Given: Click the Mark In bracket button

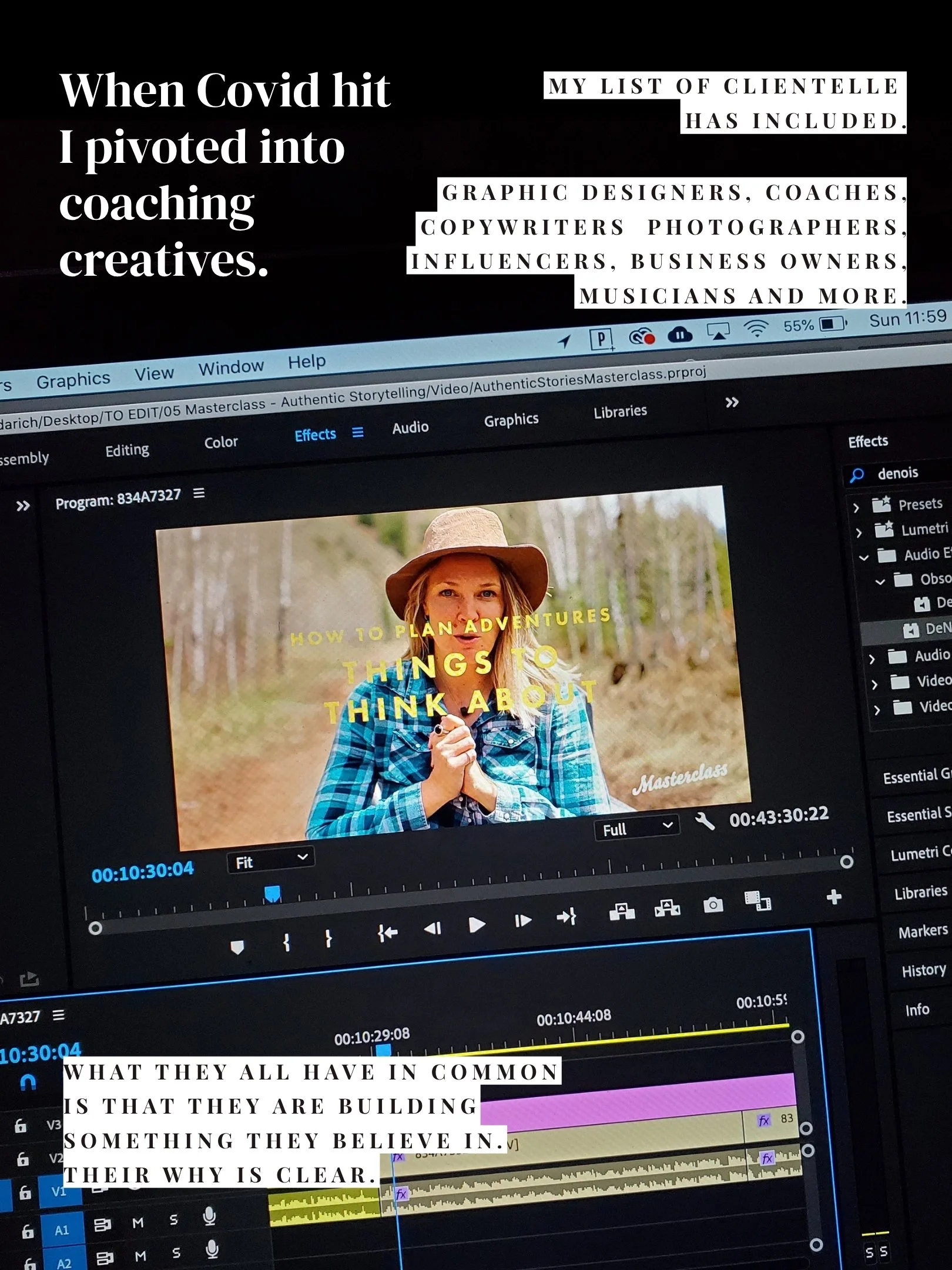Looking at the screenshot, I should coord(286,943).
